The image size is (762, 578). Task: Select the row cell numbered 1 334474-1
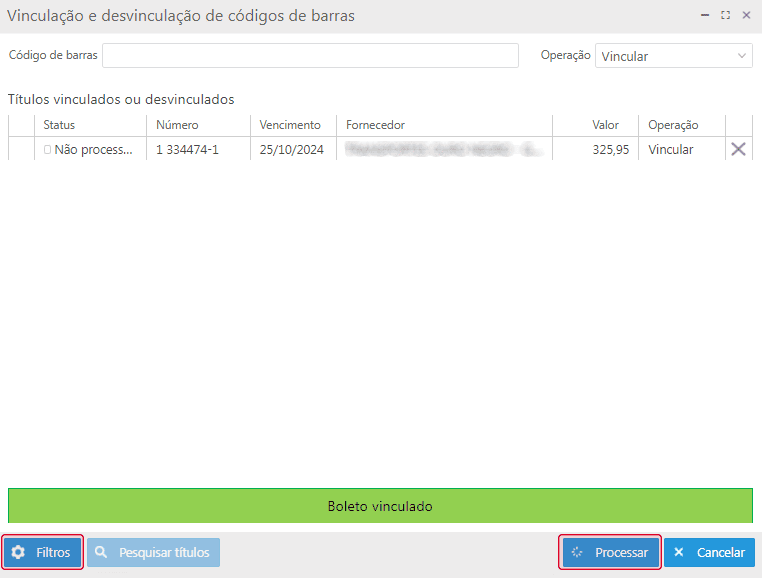coord(187,150)
